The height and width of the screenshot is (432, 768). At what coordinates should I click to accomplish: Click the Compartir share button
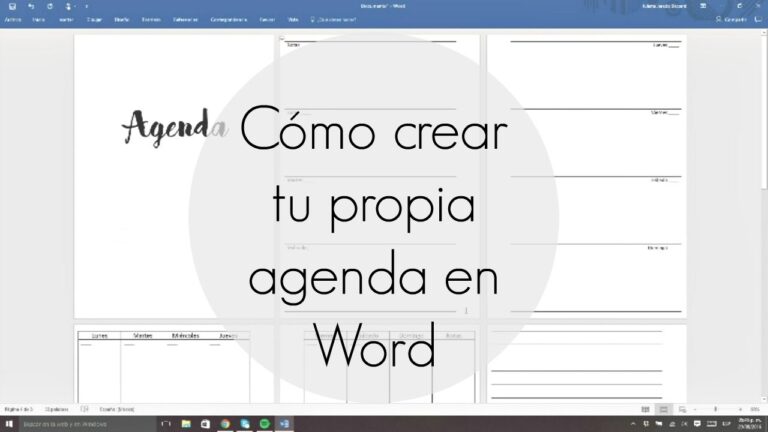731,20
